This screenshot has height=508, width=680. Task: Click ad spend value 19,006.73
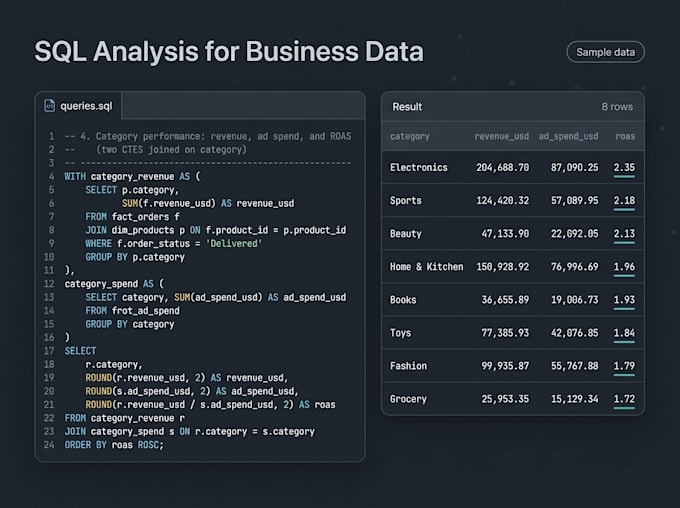point(574,300)
